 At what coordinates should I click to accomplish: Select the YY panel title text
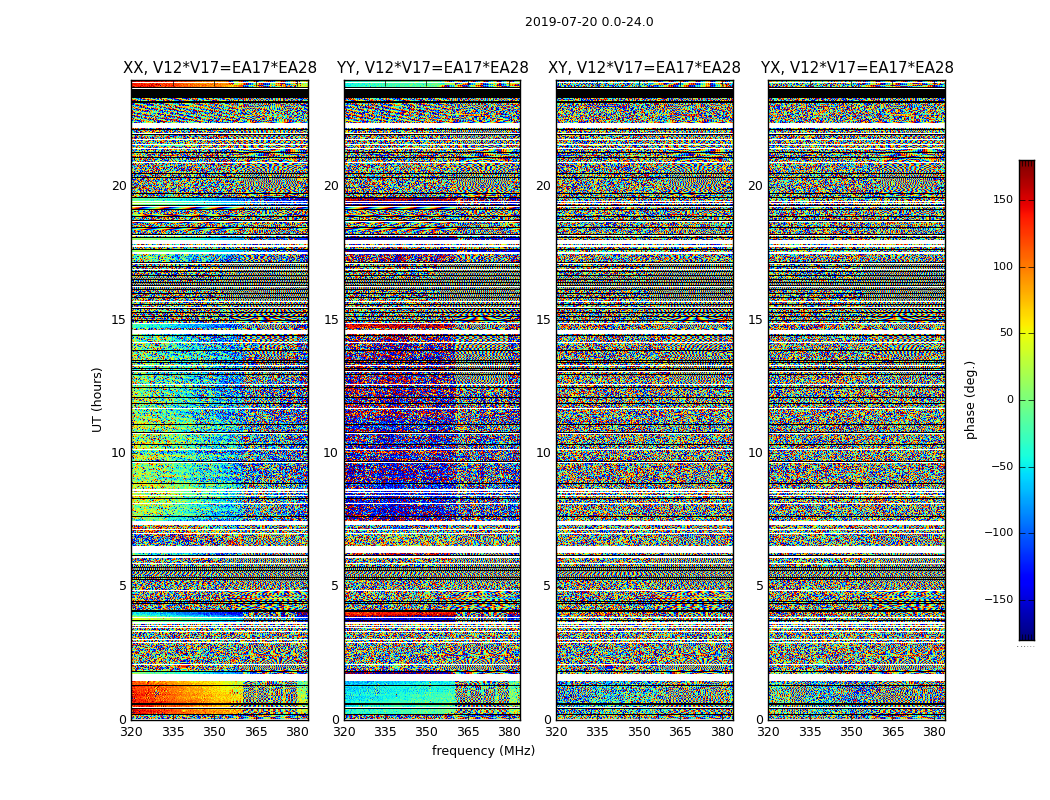(x=432, y=68)
